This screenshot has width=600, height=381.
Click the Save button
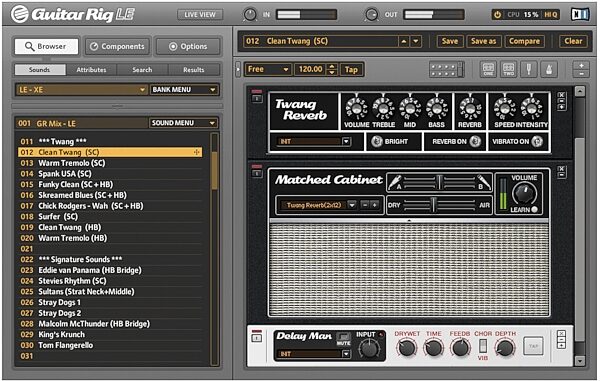(450, 41)
